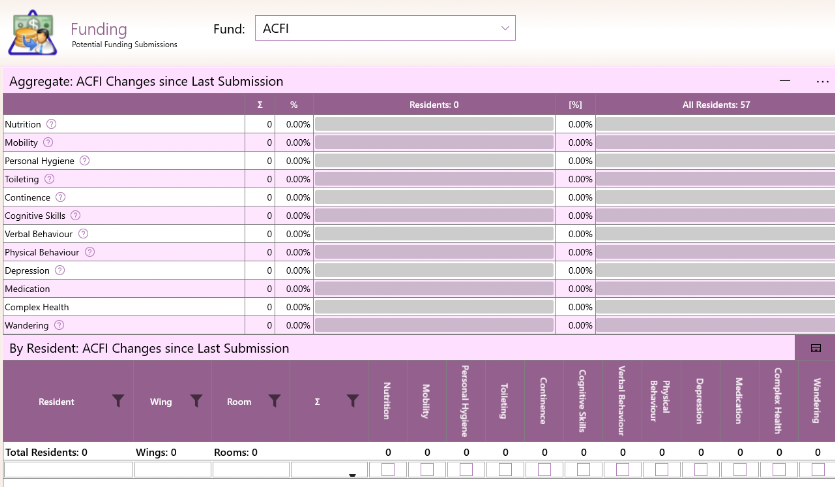Sort by Nutrition vertical column header

pyautogui.click(x=388, y=401)
